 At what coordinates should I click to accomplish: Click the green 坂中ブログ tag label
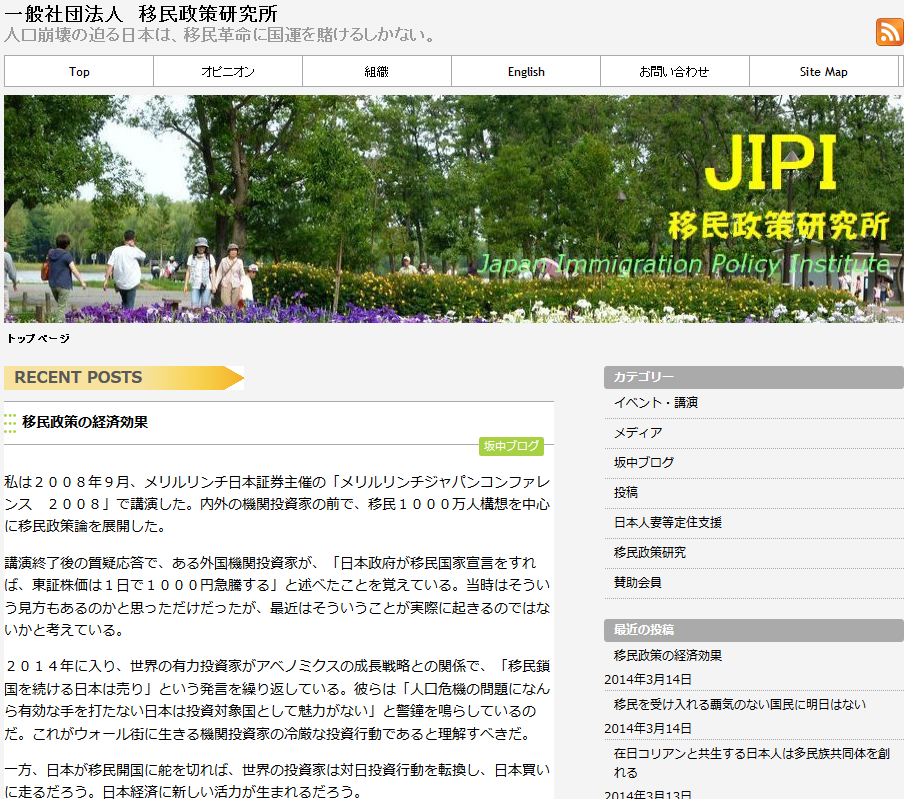(x=511, y=446)
